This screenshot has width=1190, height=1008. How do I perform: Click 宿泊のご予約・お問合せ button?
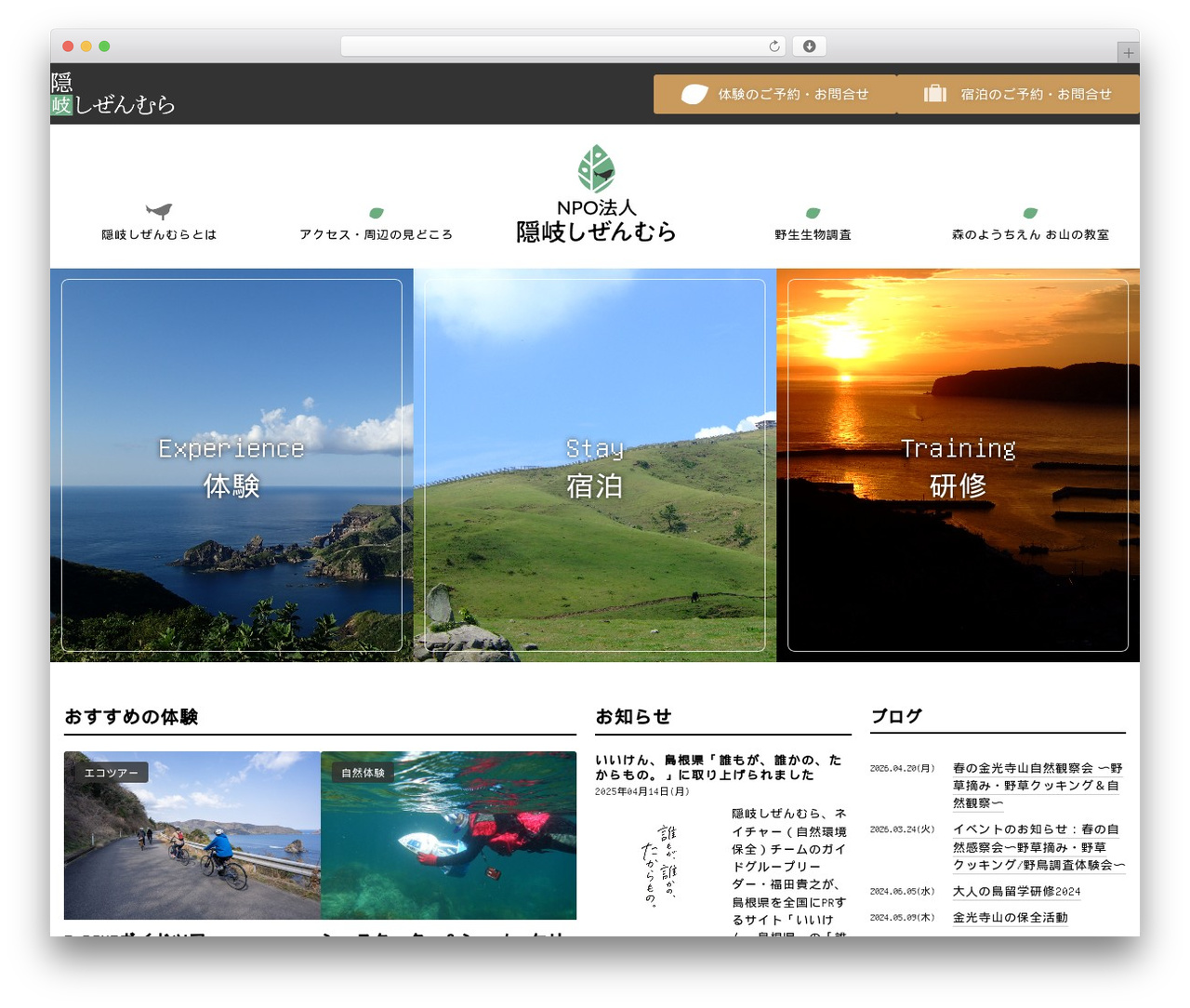click(1018, 94)
